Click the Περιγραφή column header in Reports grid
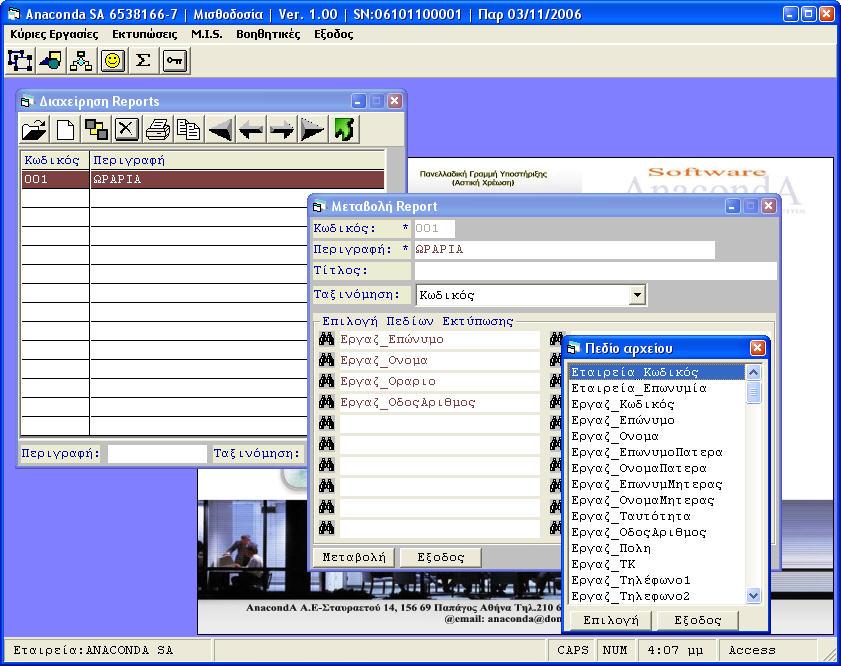Viewport: 841px width, 666px height. [238, 160]
